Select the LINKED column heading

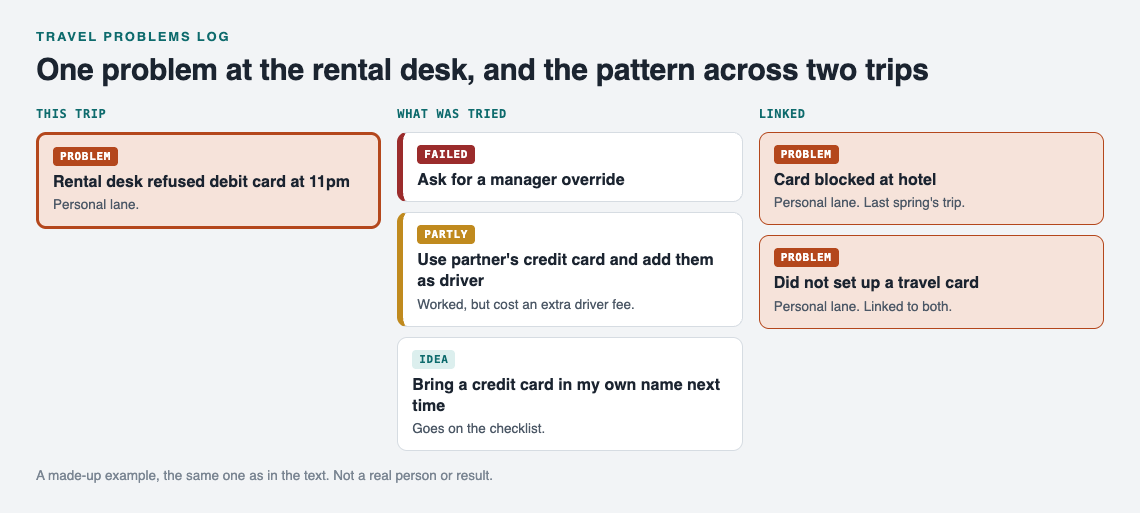(x=782, y=113)
